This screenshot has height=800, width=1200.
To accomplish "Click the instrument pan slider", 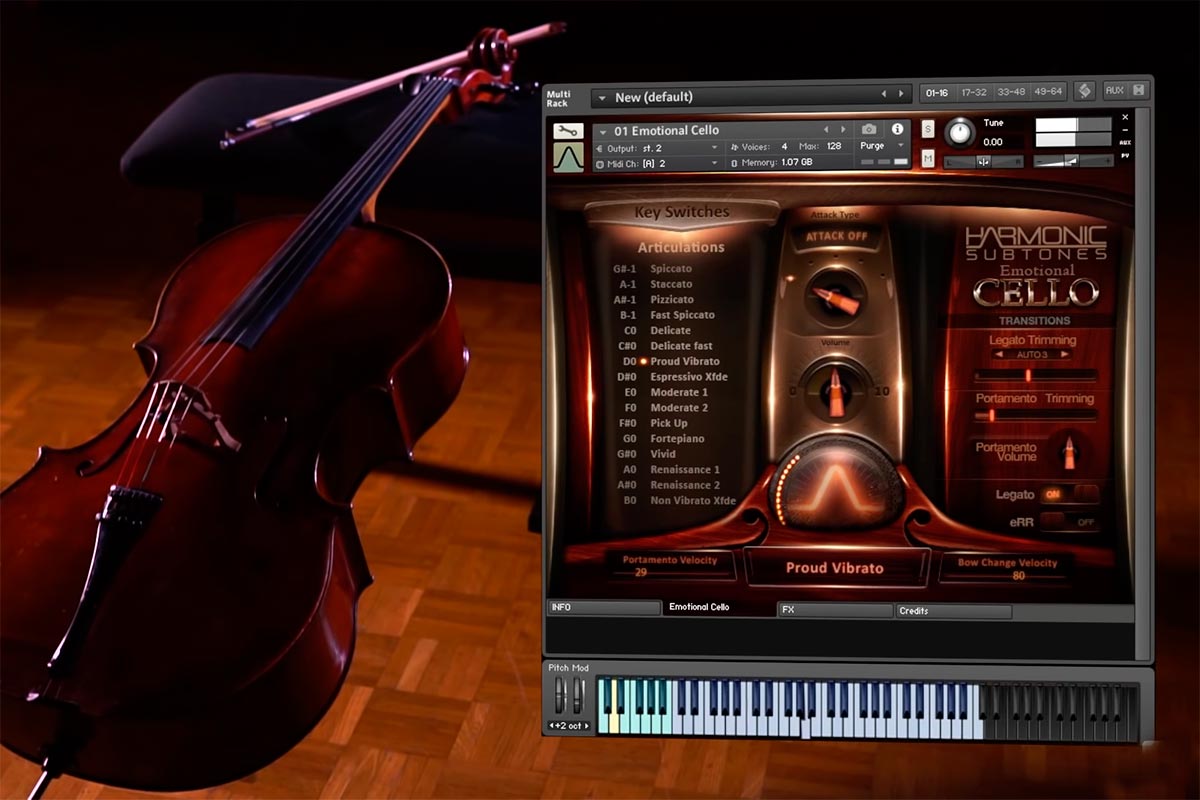I will coord(985,162).
